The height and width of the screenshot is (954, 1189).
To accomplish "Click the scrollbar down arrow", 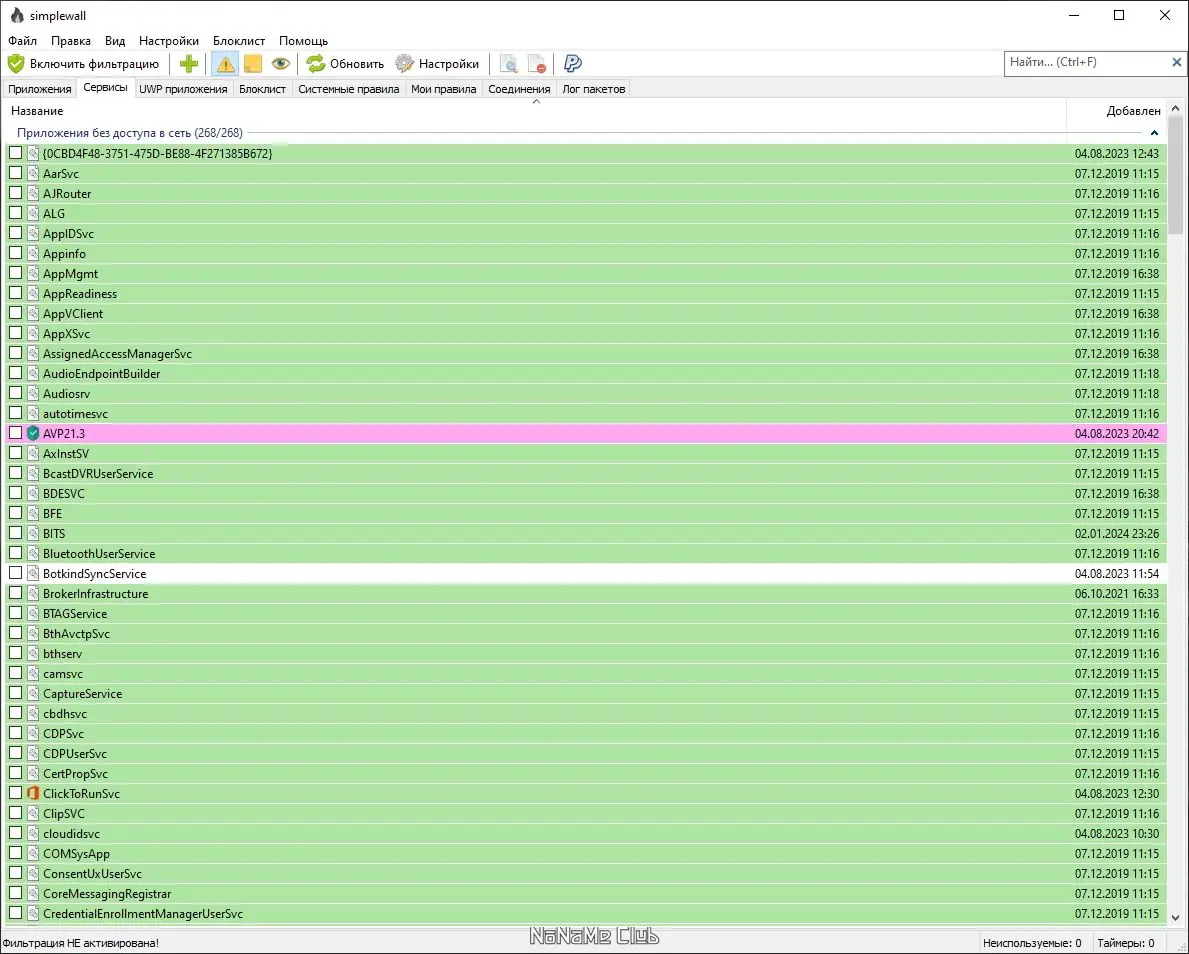I will coord(1175,917).
